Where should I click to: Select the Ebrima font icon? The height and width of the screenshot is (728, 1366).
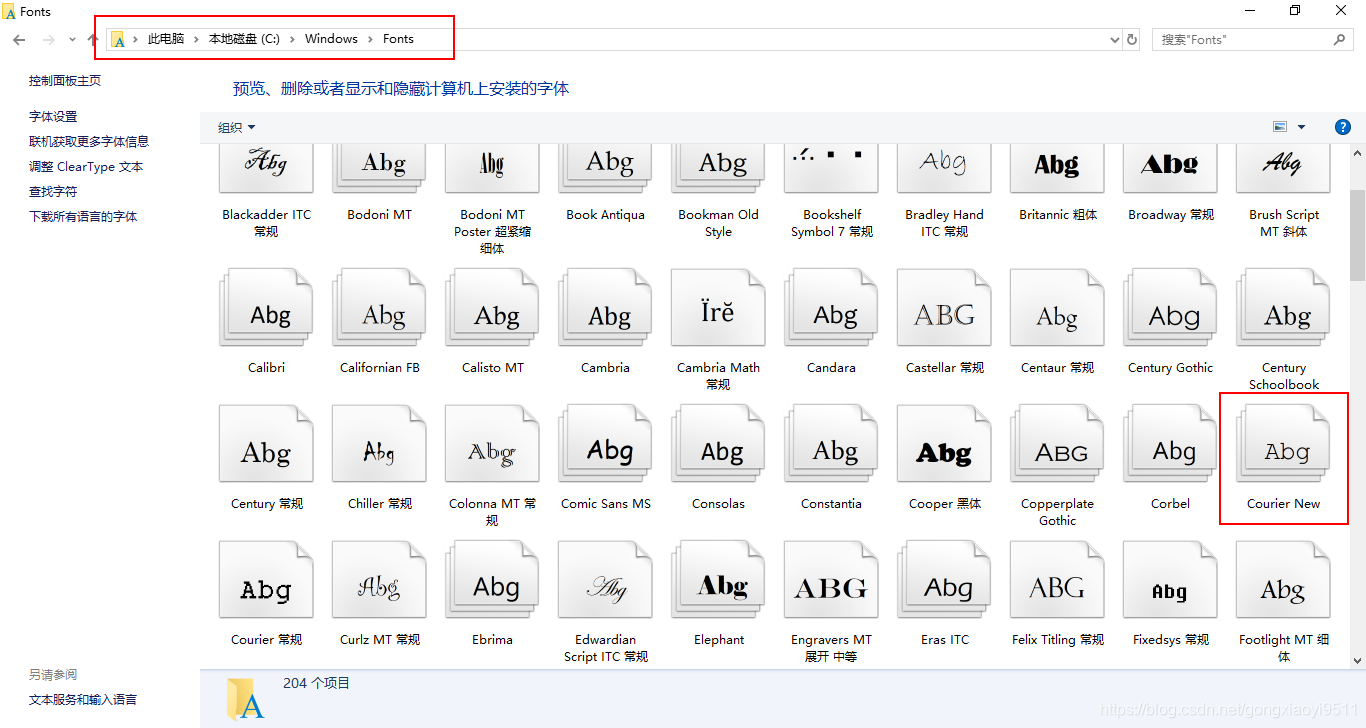pyautogui.click(x=492, y=579)
